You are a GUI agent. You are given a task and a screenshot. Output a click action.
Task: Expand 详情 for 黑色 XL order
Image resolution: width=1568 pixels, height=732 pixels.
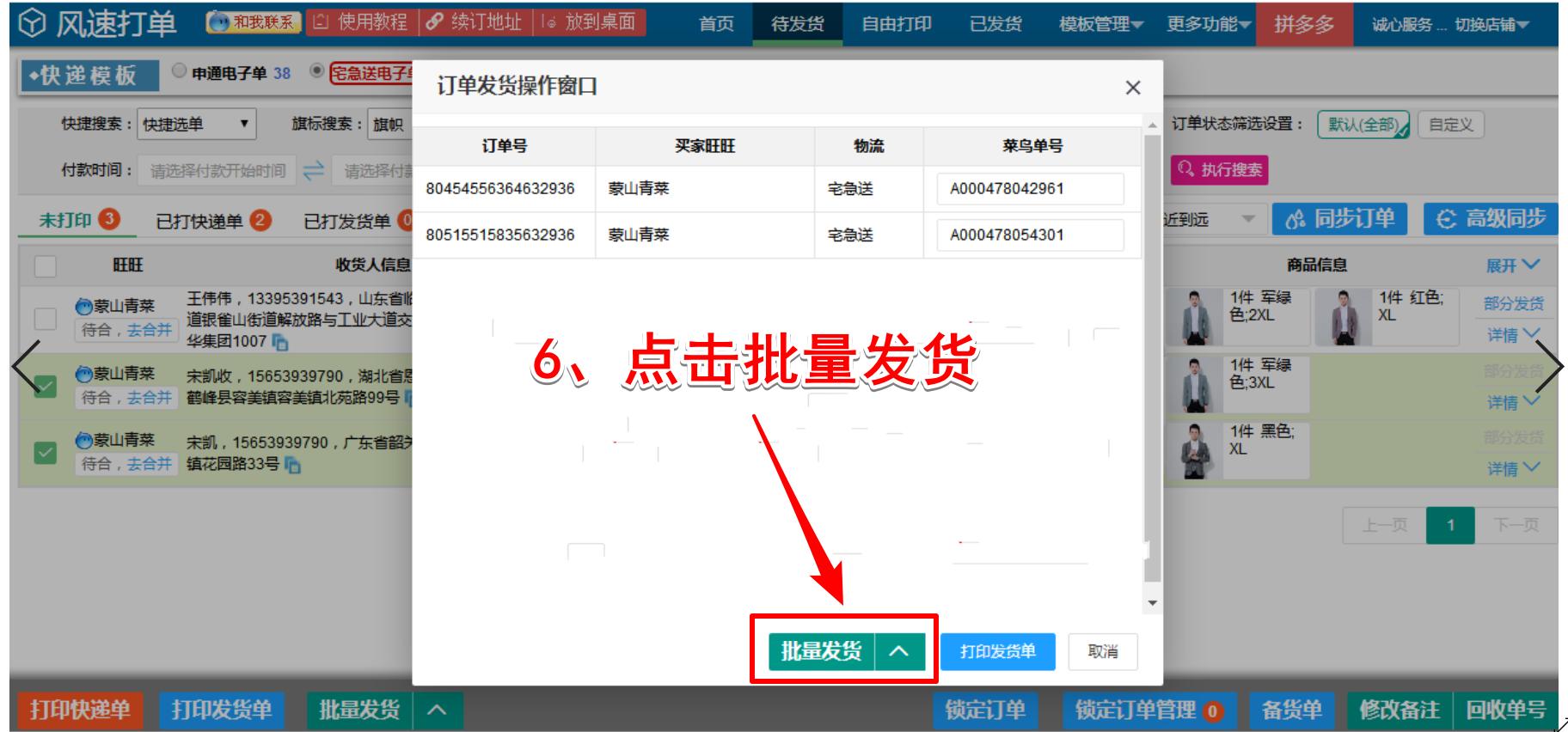(x=1514, y=468)
